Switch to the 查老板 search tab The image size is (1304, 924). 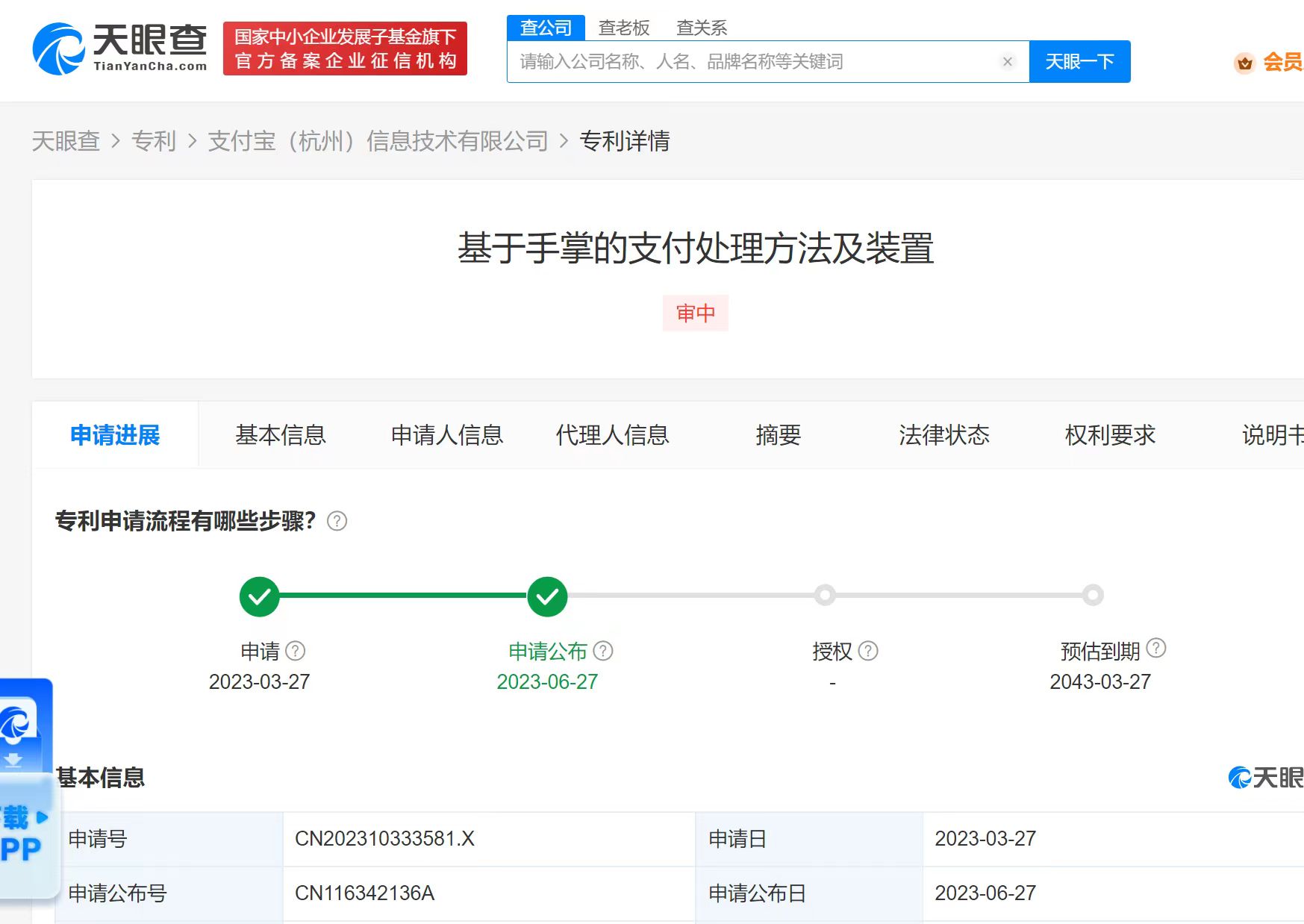click(623, 27)
